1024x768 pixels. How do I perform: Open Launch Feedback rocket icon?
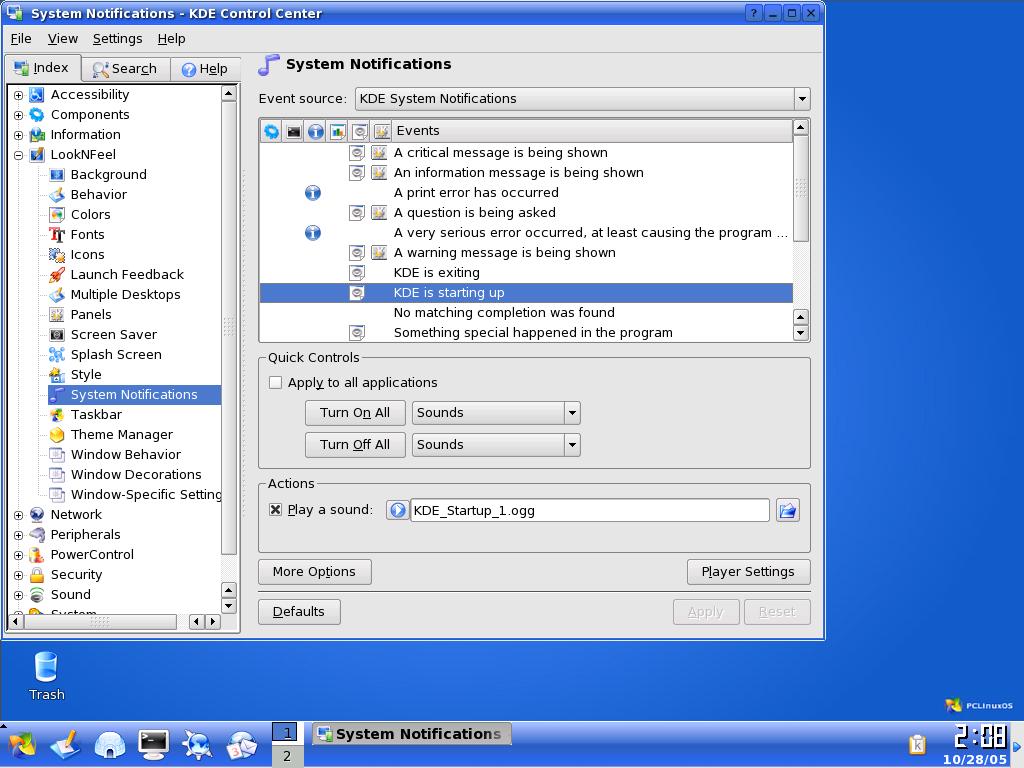coord(57,274)
